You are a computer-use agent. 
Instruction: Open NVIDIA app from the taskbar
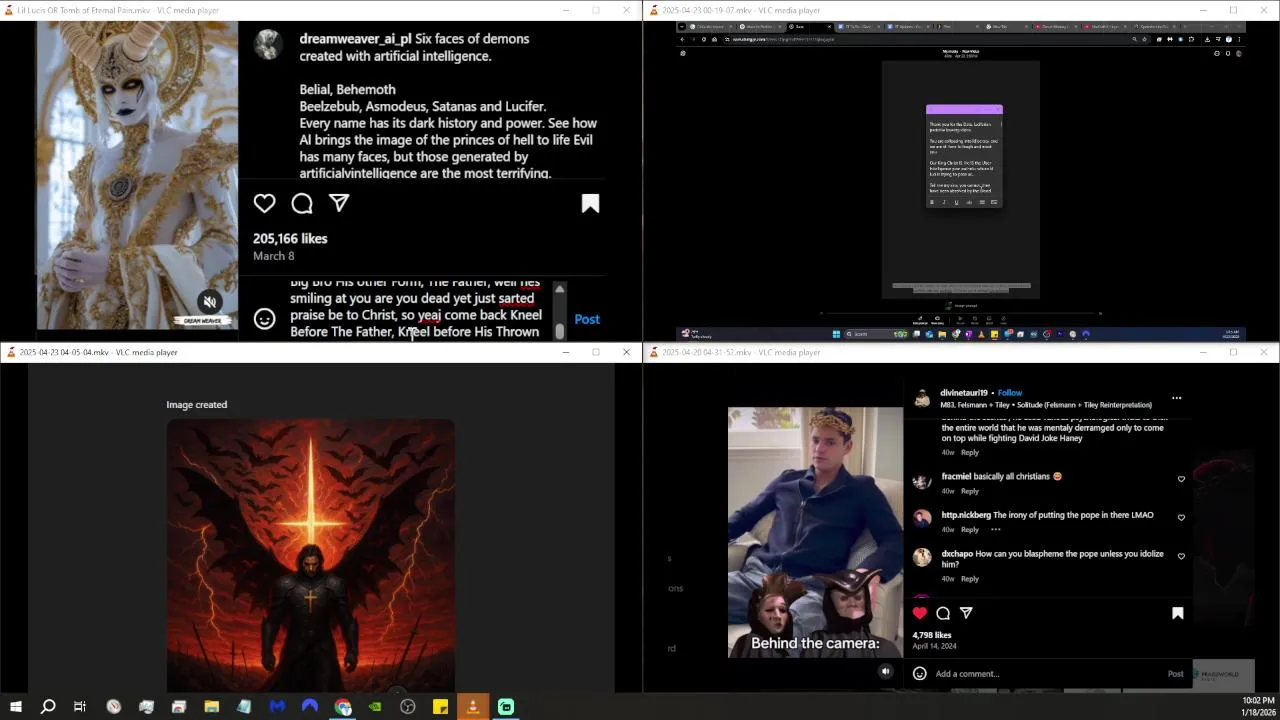click(x=375, y=707)
